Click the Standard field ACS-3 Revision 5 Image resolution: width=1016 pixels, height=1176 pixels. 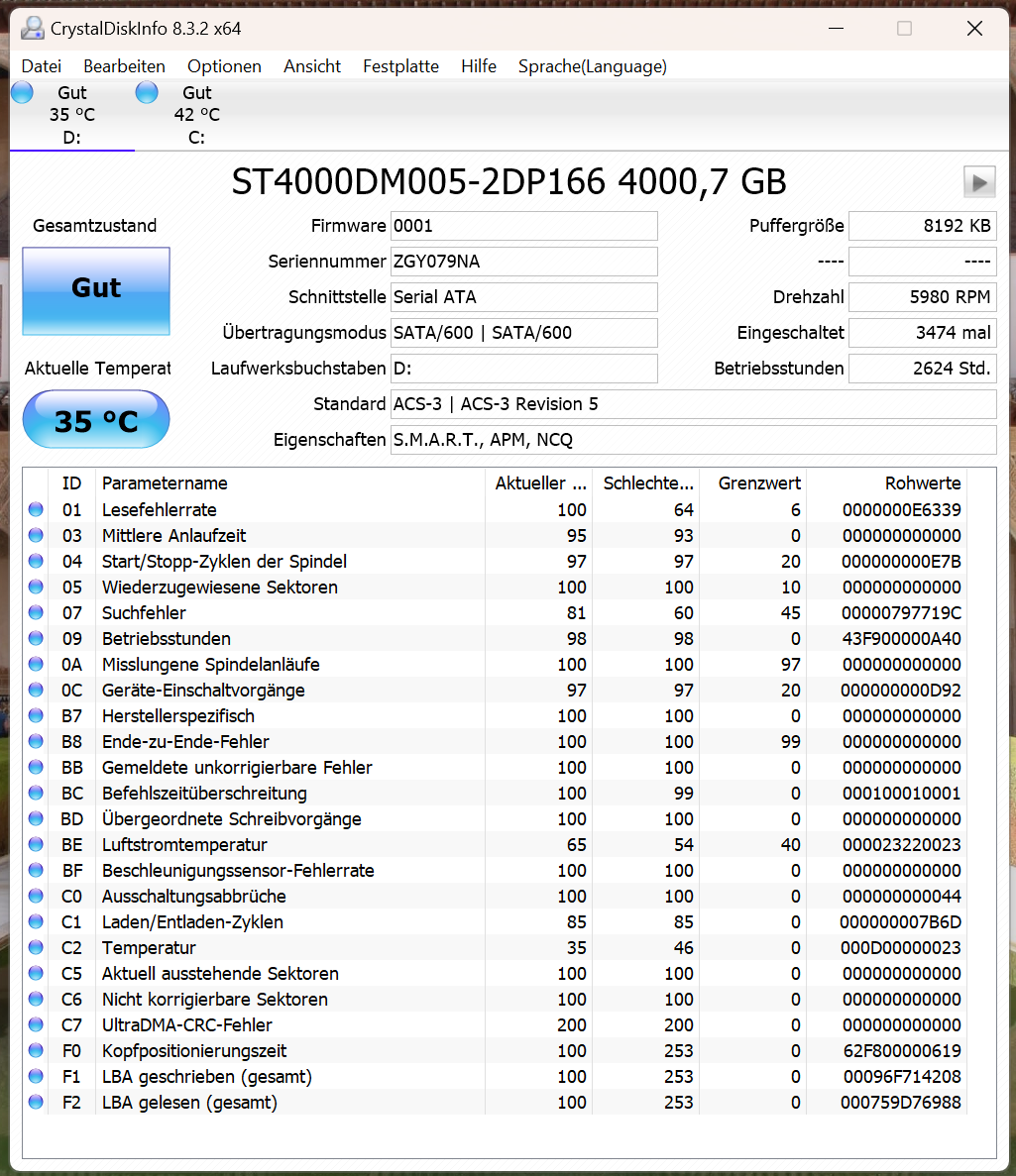[x=693, y=404]
